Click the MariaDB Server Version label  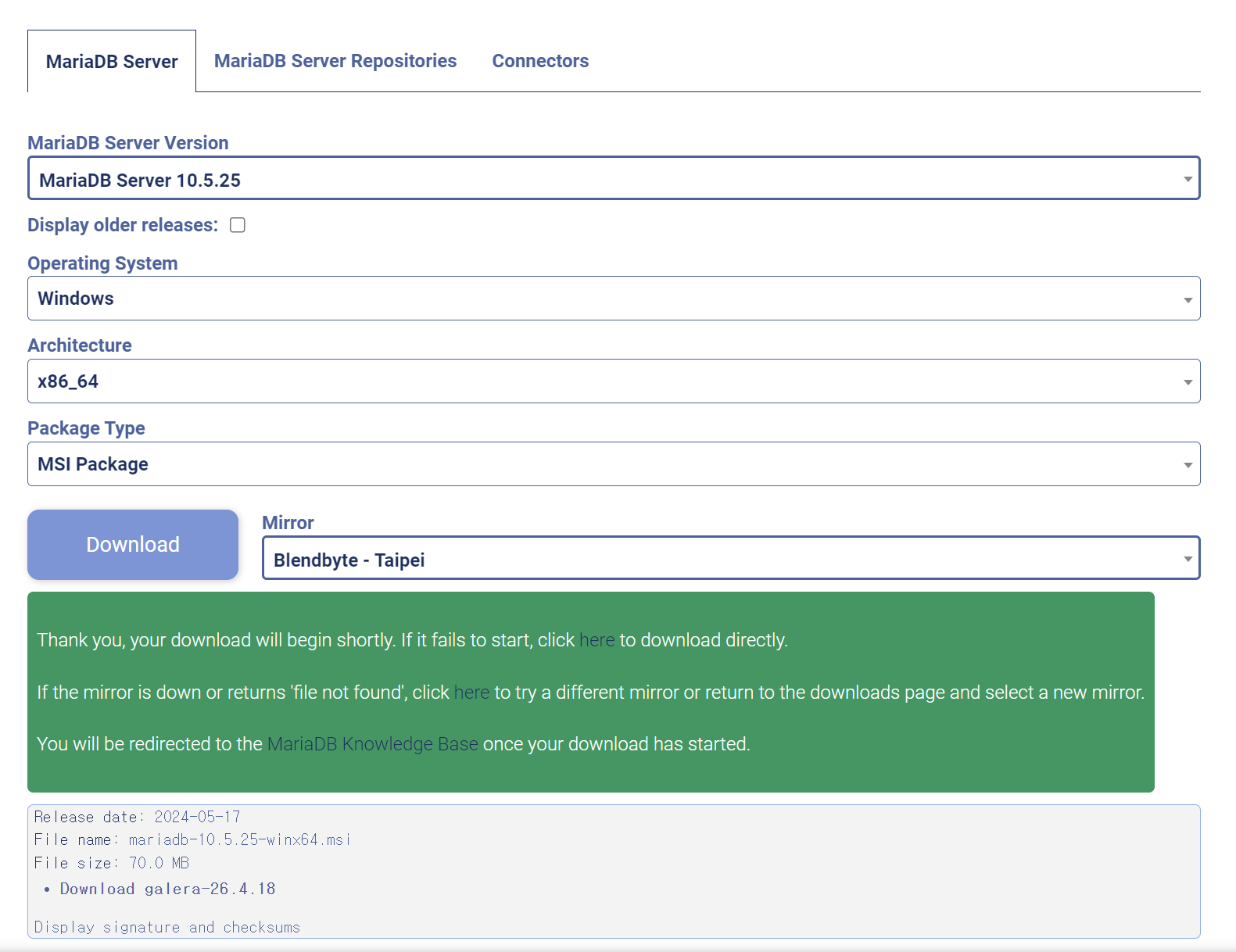click(x=128, y=143)
